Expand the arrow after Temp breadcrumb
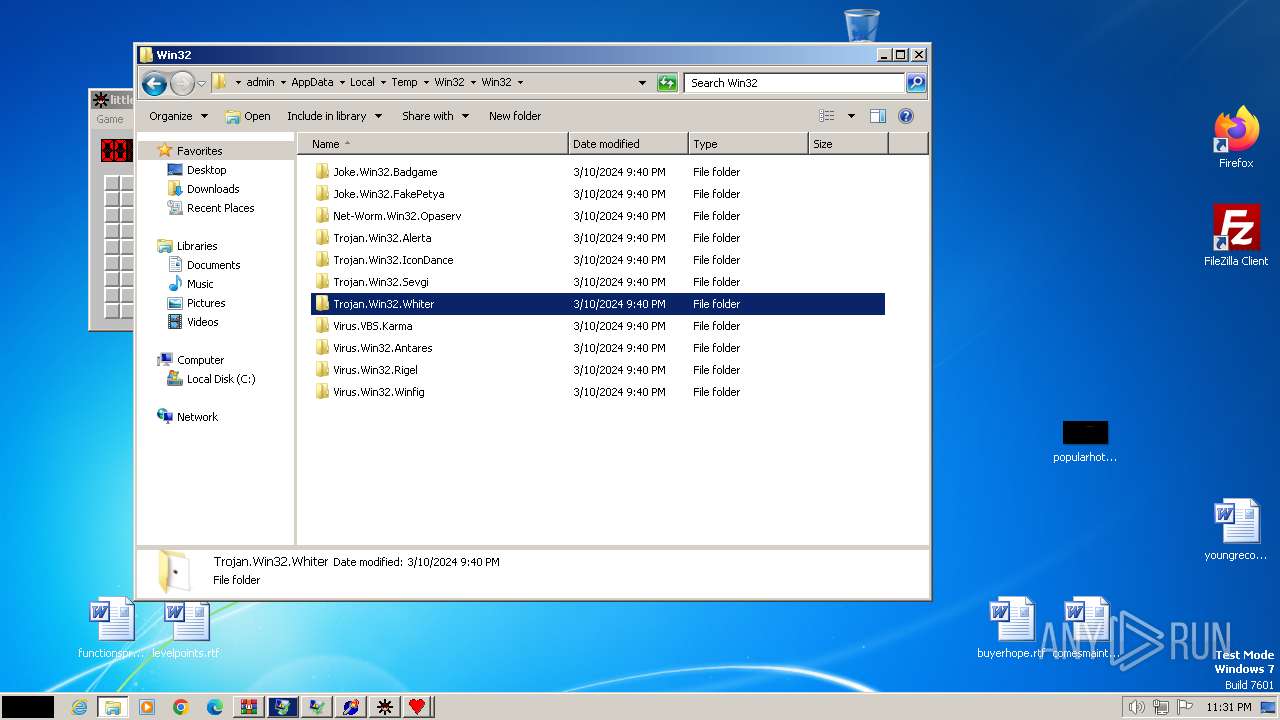 click(426, 83)
